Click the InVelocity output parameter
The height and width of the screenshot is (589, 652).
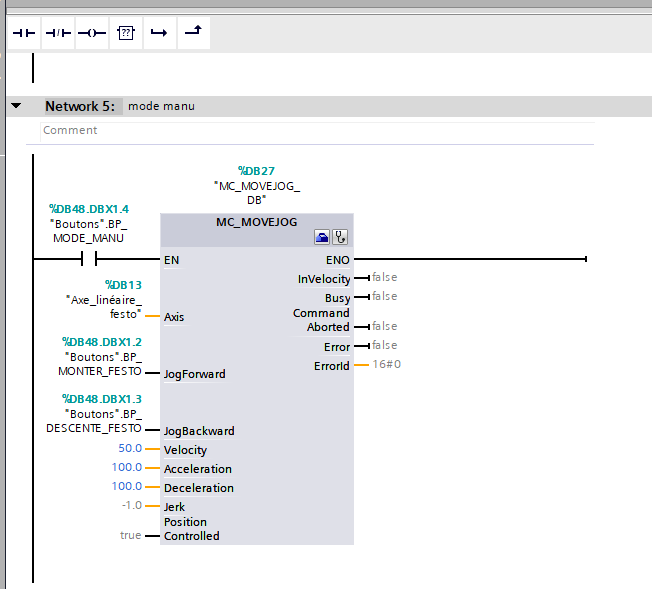[x=324, y=279]
